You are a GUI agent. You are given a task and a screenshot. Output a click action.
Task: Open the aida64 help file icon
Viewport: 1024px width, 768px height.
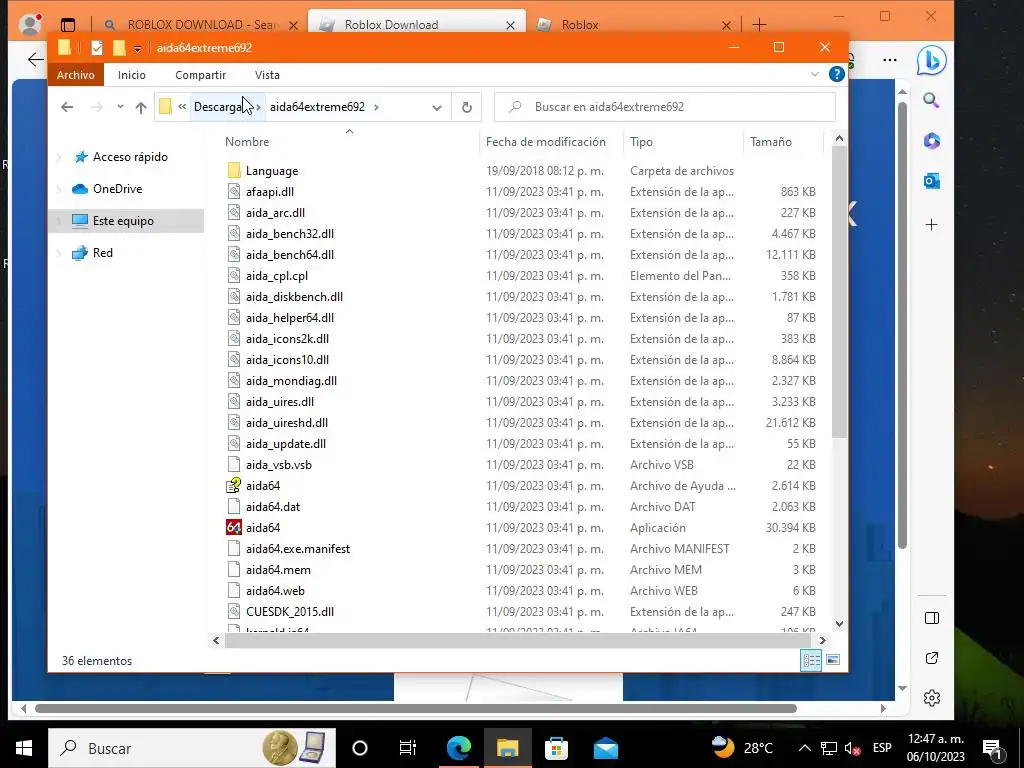tap(234, 485)
